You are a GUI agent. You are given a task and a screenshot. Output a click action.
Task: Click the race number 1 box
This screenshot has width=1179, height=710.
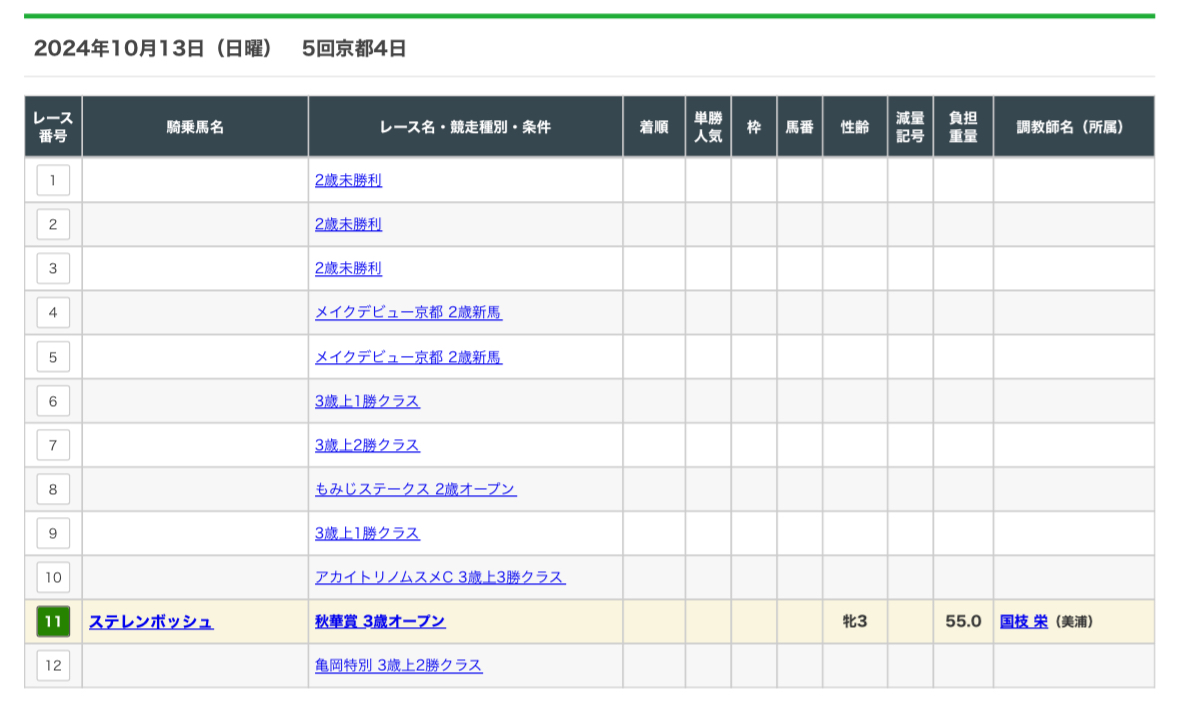[53, 180]
